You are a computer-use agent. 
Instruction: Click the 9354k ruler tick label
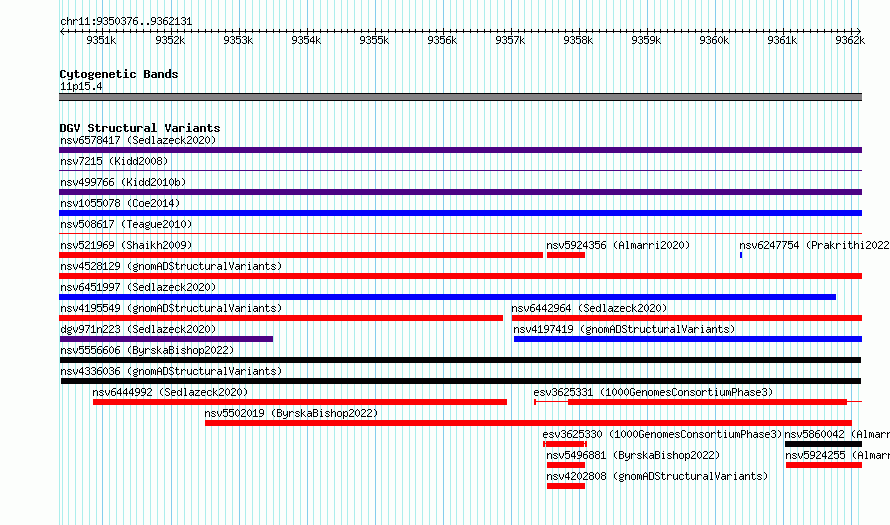pos(306,40)
